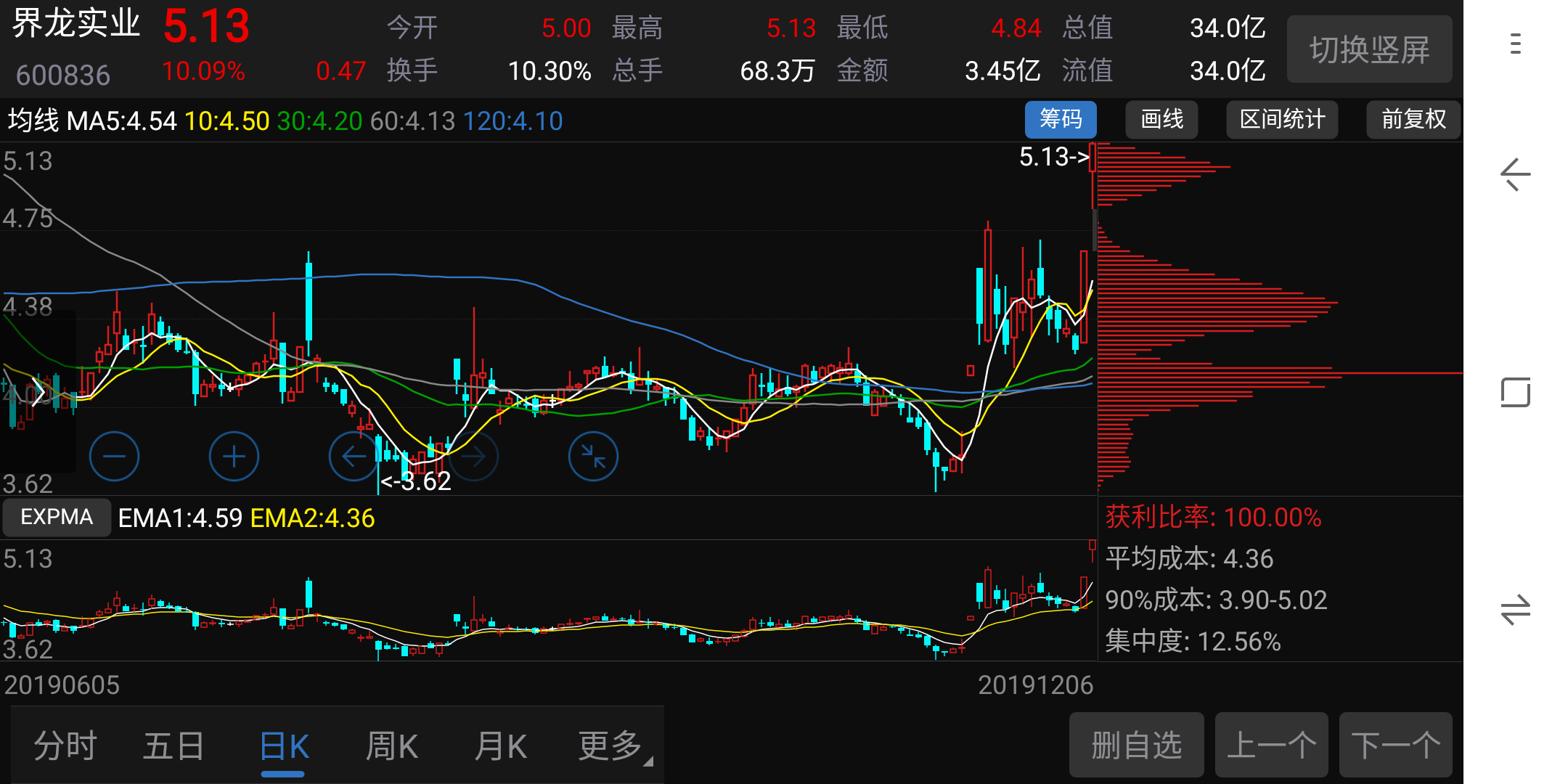Screen dimensions: 1568x784
Task: Tap the 换手 10.30% turnover value
Action: click(x=550, y=70)
